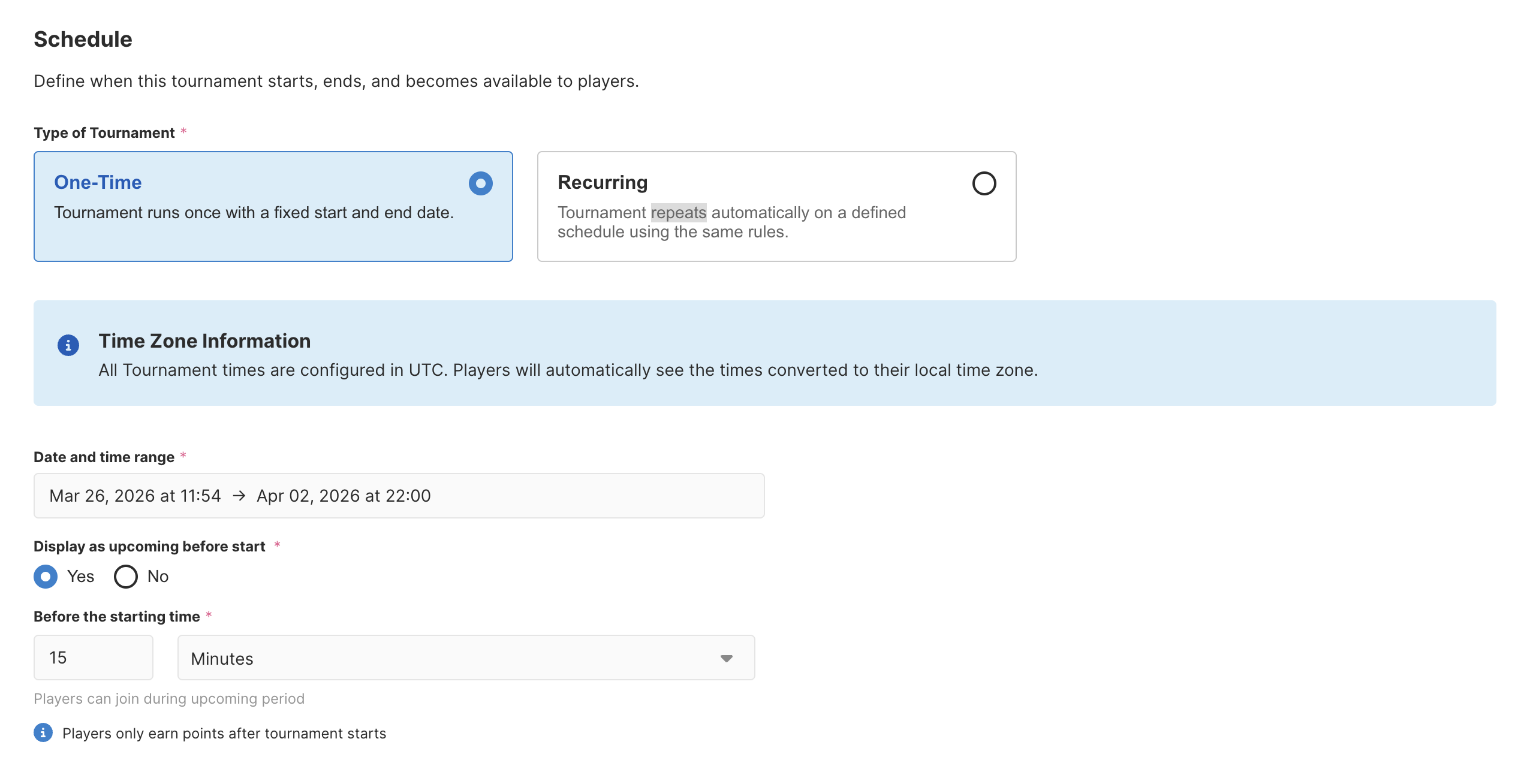The height and width of the screenshot is (784, 1524).
Task: Select the One-Time radio button
Action: tap(480, 183)
